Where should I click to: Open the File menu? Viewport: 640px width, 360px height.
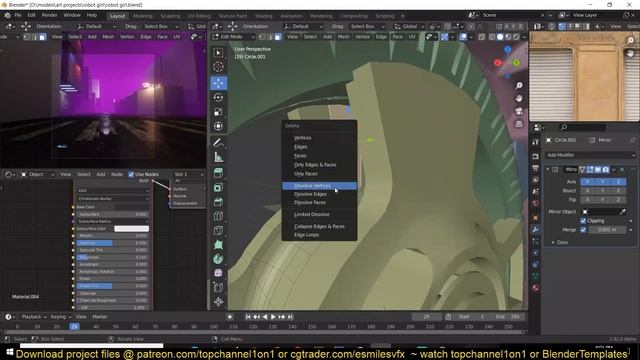(18, 15)
